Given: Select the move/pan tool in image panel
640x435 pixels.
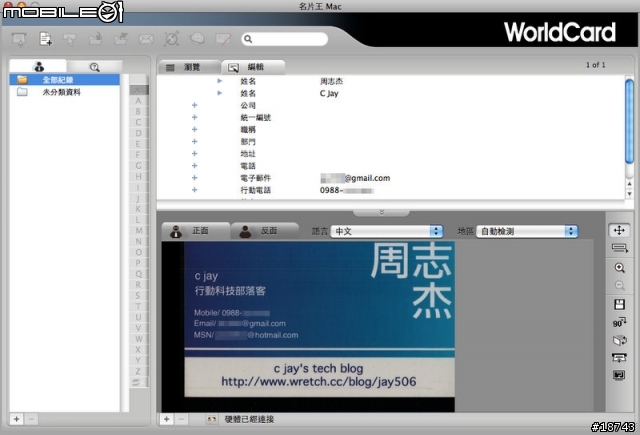Looking at the screenshot, I should pyautogui.click(x=619, y=230).
